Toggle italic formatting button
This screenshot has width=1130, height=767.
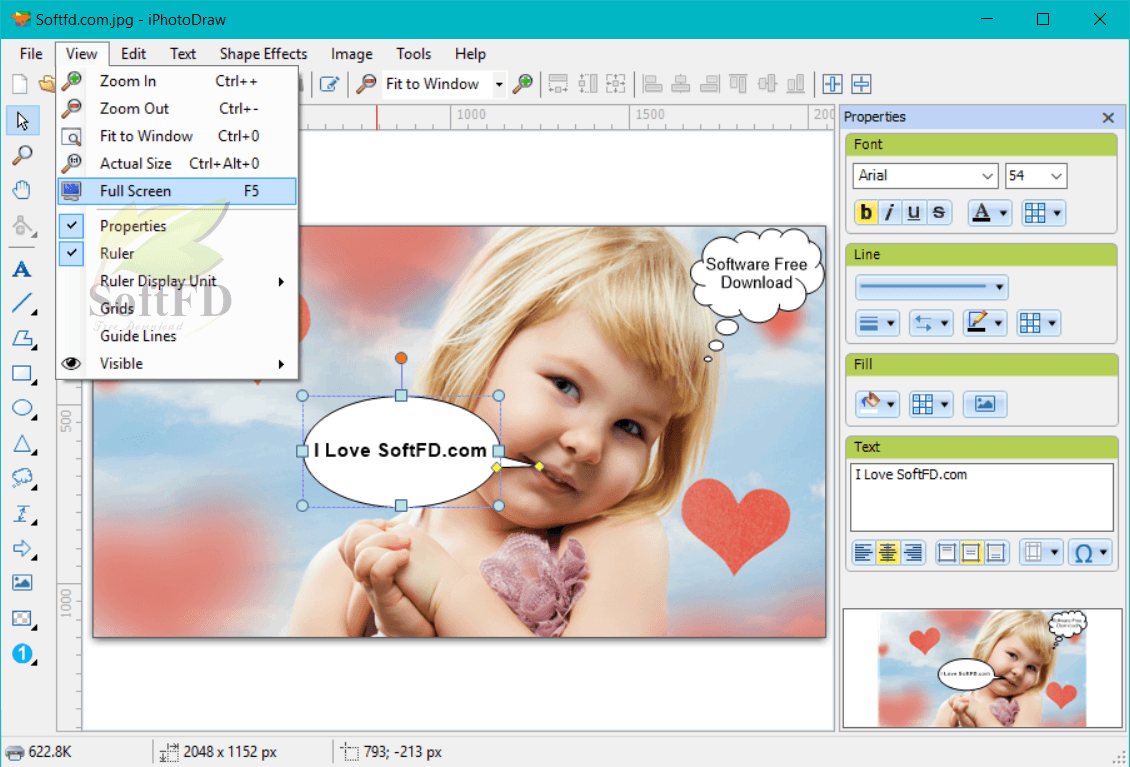point(889,213)
